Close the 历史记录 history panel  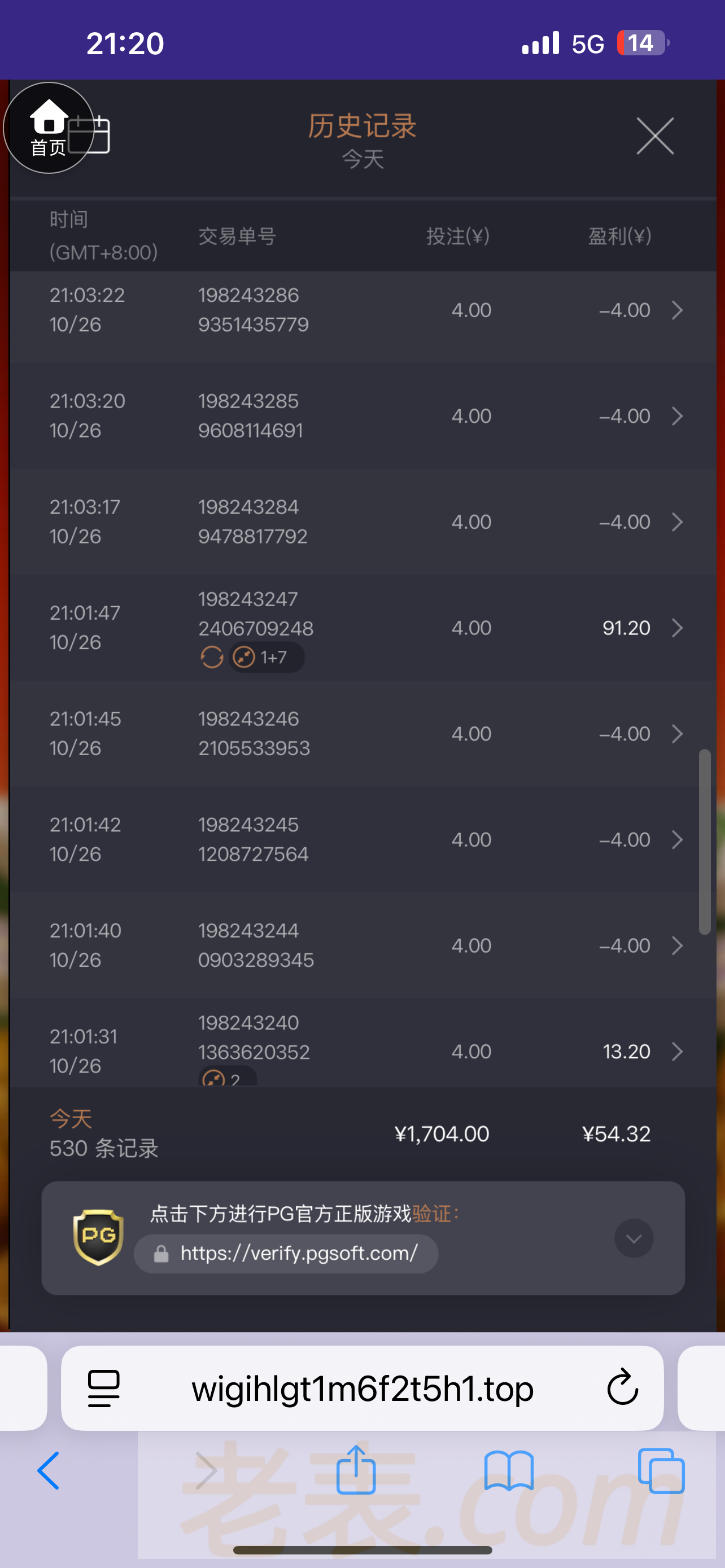654,135
